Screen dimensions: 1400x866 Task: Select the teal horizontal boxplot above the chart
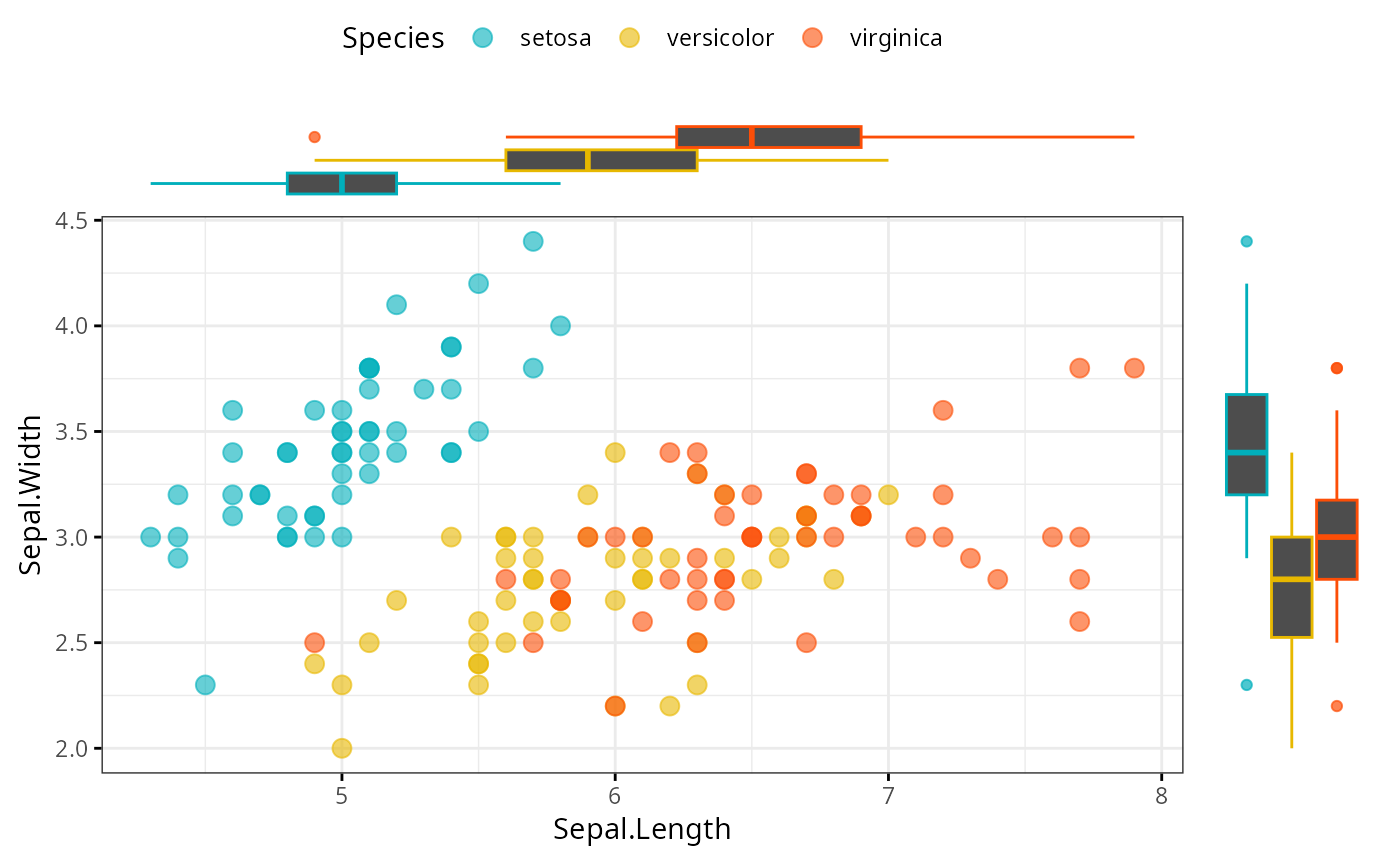coord(342,183)
